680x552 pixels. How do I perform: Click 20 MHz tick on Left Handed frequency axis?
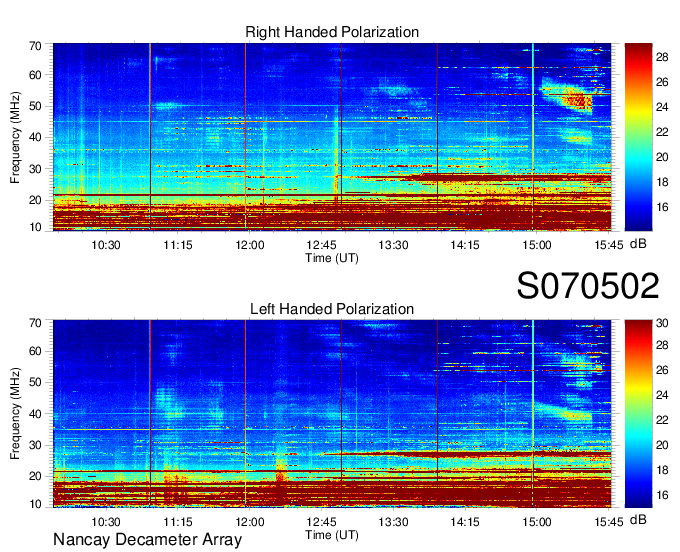[x=35, y=476]
